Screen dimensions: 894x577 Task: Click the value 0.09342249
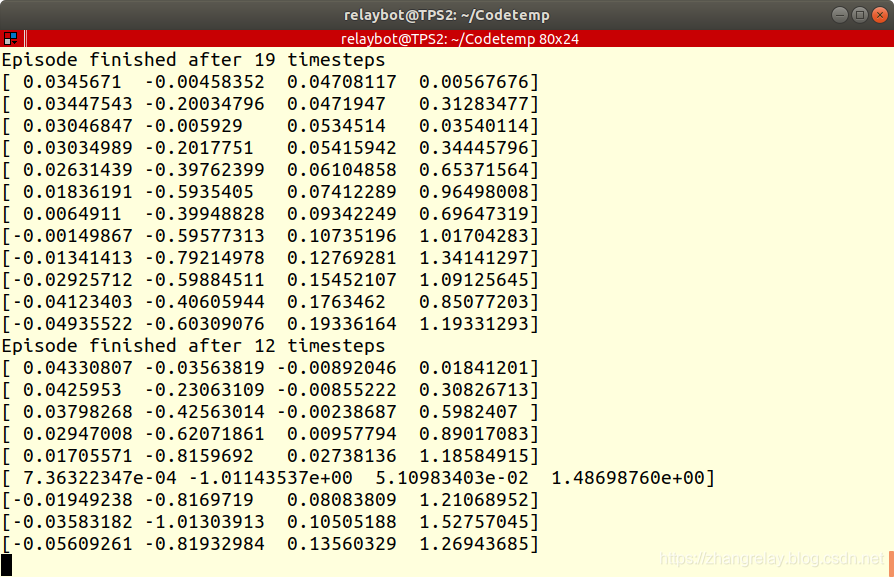tap(342, 214)
